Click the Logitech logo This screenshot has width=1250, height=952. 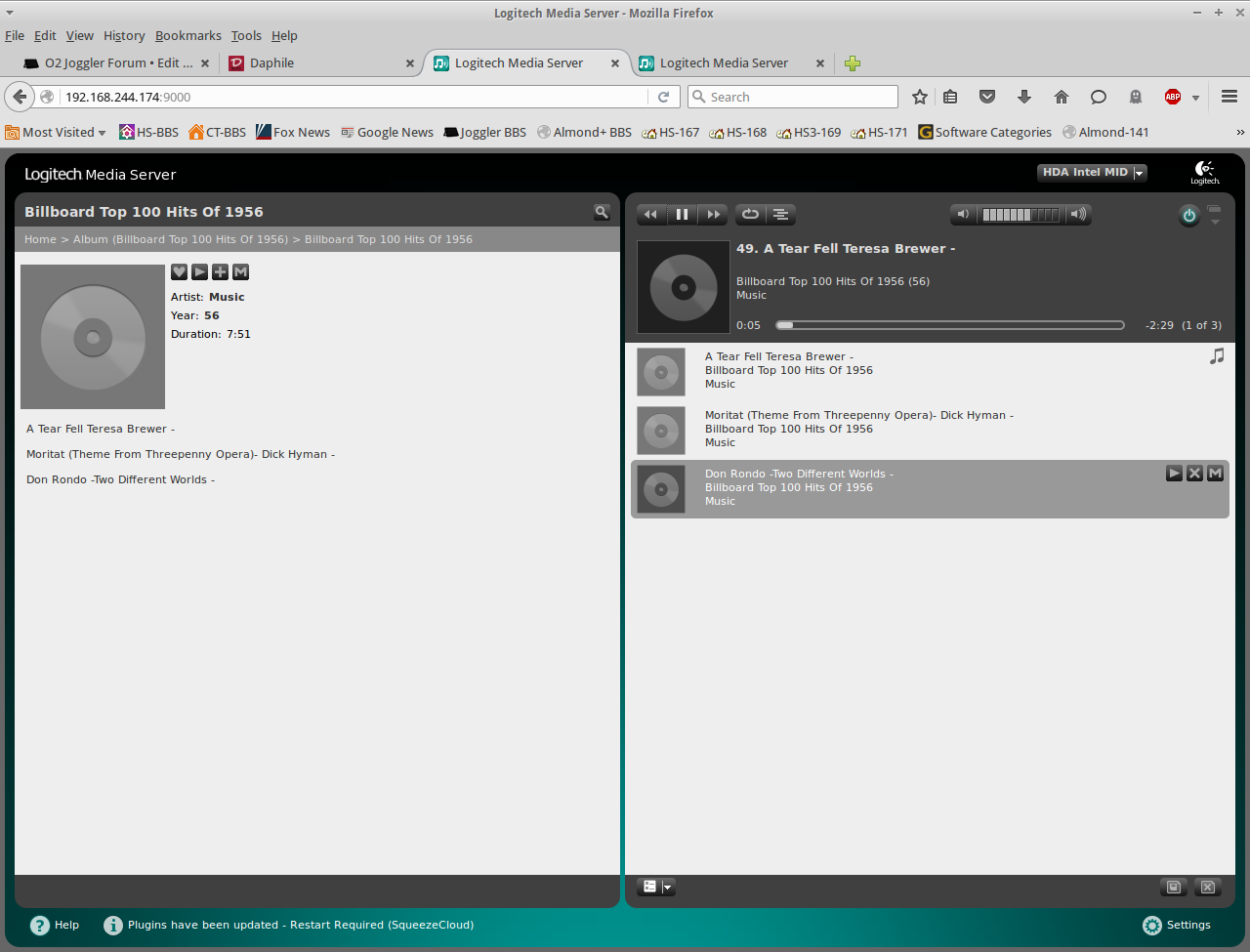tap(1205, 173)
